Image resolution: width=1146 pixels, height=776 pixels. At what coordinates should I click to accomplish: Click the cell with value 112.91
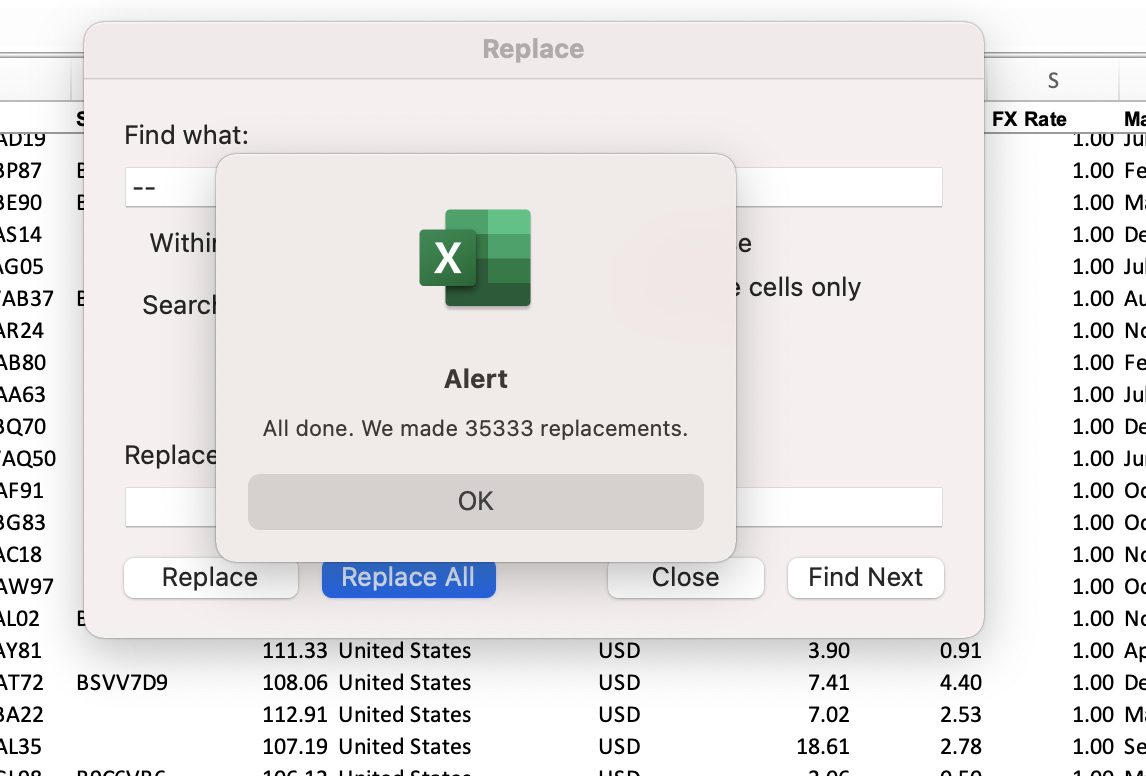coord(295,715)
